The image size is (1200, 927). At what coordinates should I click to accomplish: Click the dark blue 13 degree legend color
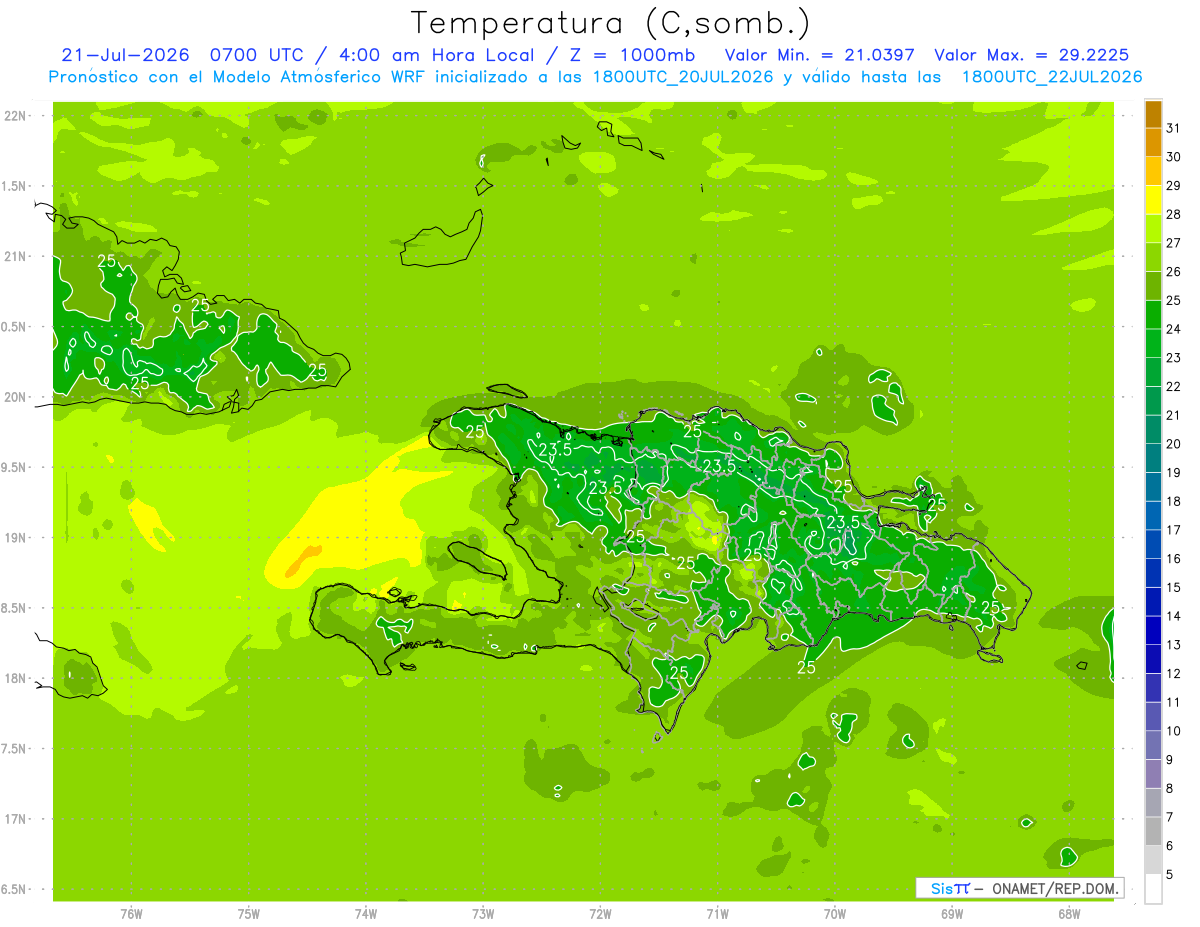1153,630
